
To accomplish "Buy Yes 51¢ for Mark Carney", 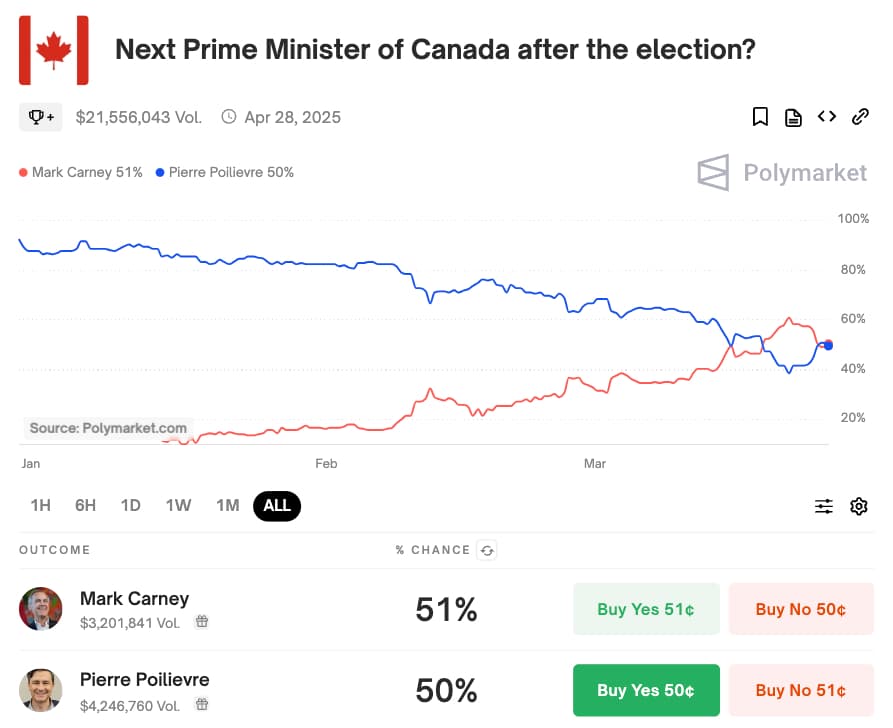I will pyautogui.click(x=646, y=609).
